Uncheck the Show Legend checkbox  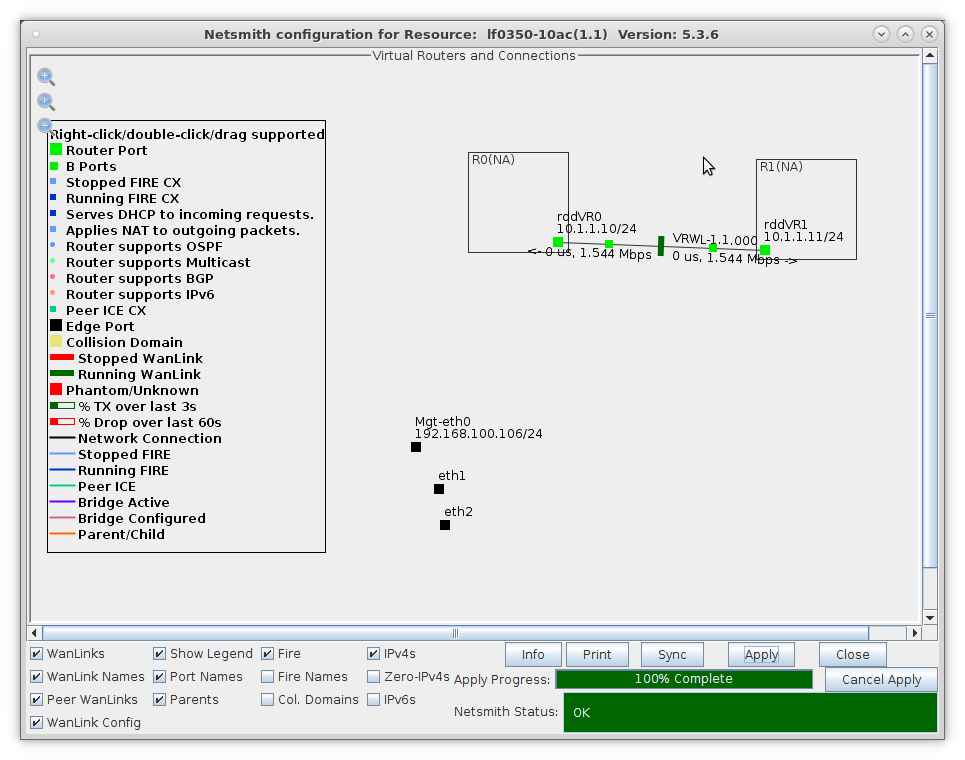point(160,654)
